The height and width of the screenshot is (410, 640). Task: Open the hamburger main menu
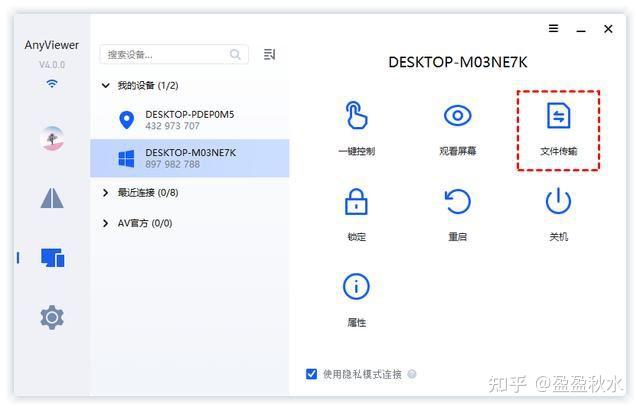[553, 28]
